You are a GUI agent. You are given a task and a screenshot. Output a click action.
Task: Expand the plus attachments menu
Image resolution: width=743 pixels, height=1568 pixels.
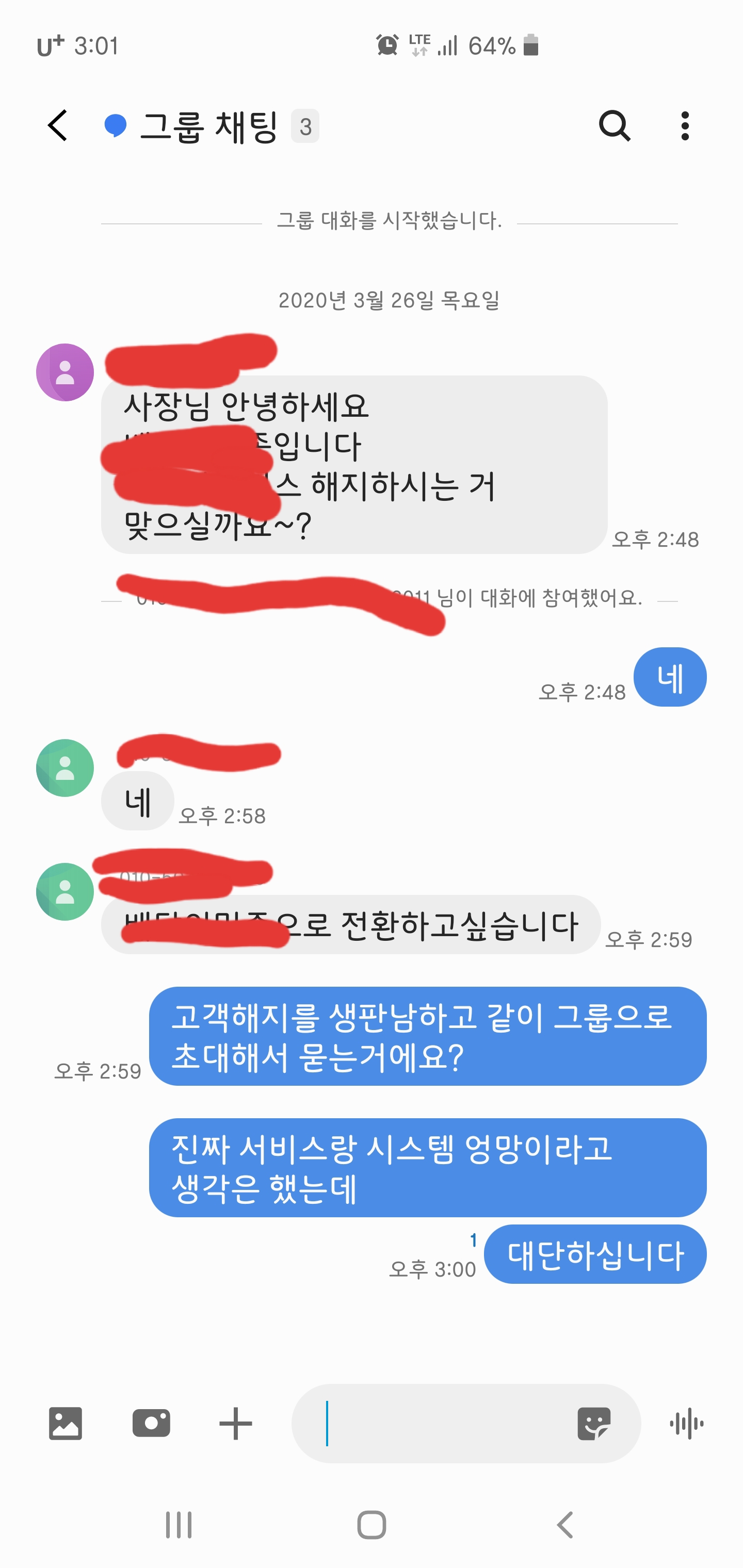pyautogui.click(x=236, y=1423)
